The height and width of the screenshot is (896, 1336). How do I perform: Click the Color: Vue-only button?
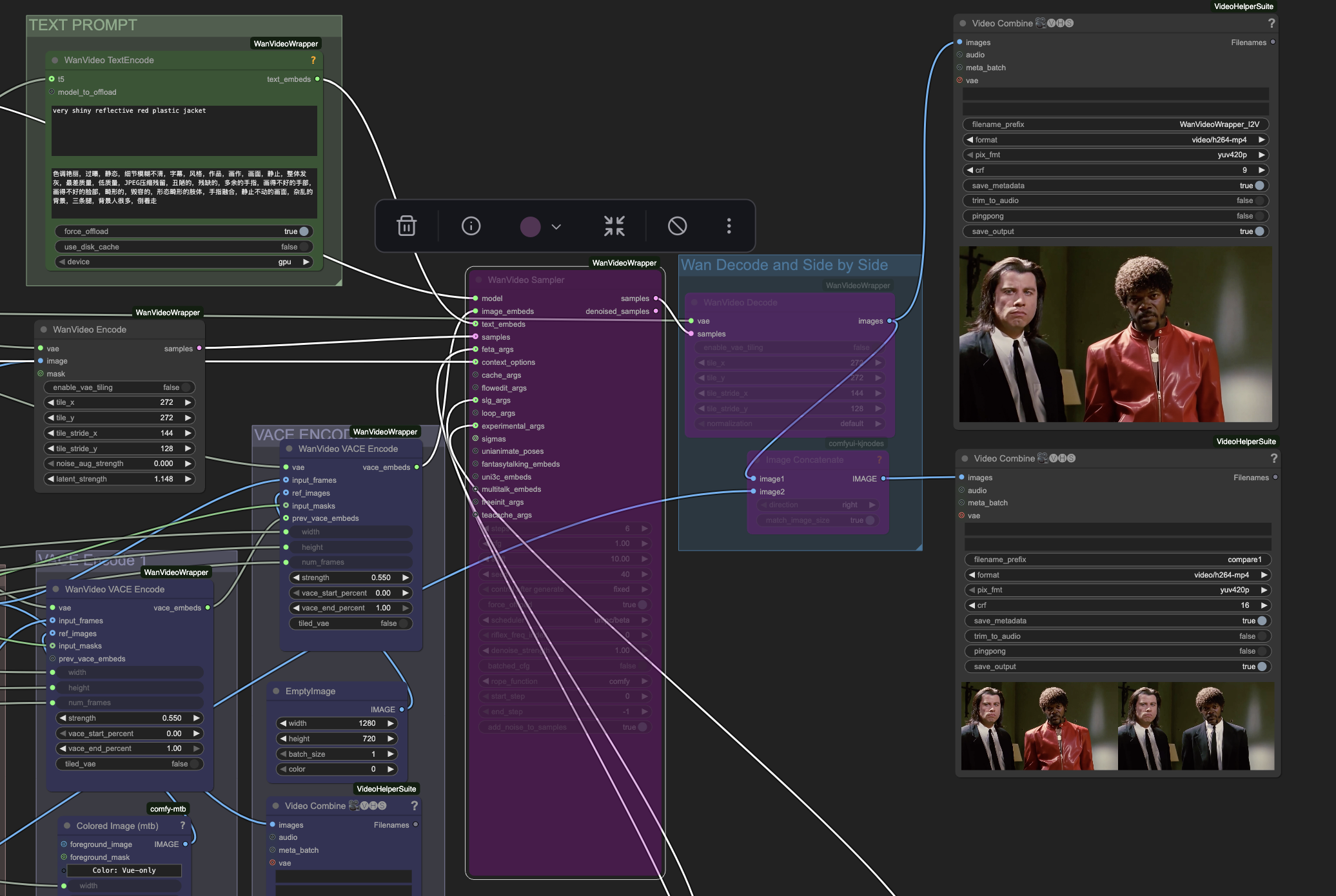point(124,870)
